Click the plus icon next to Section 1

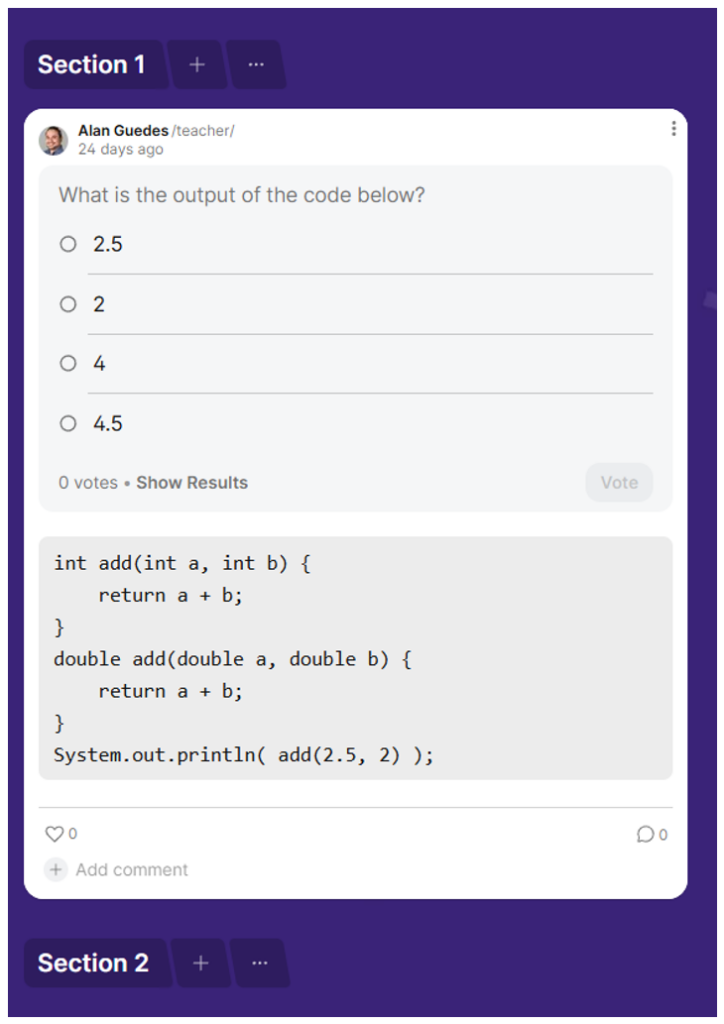tap(197, 65)
